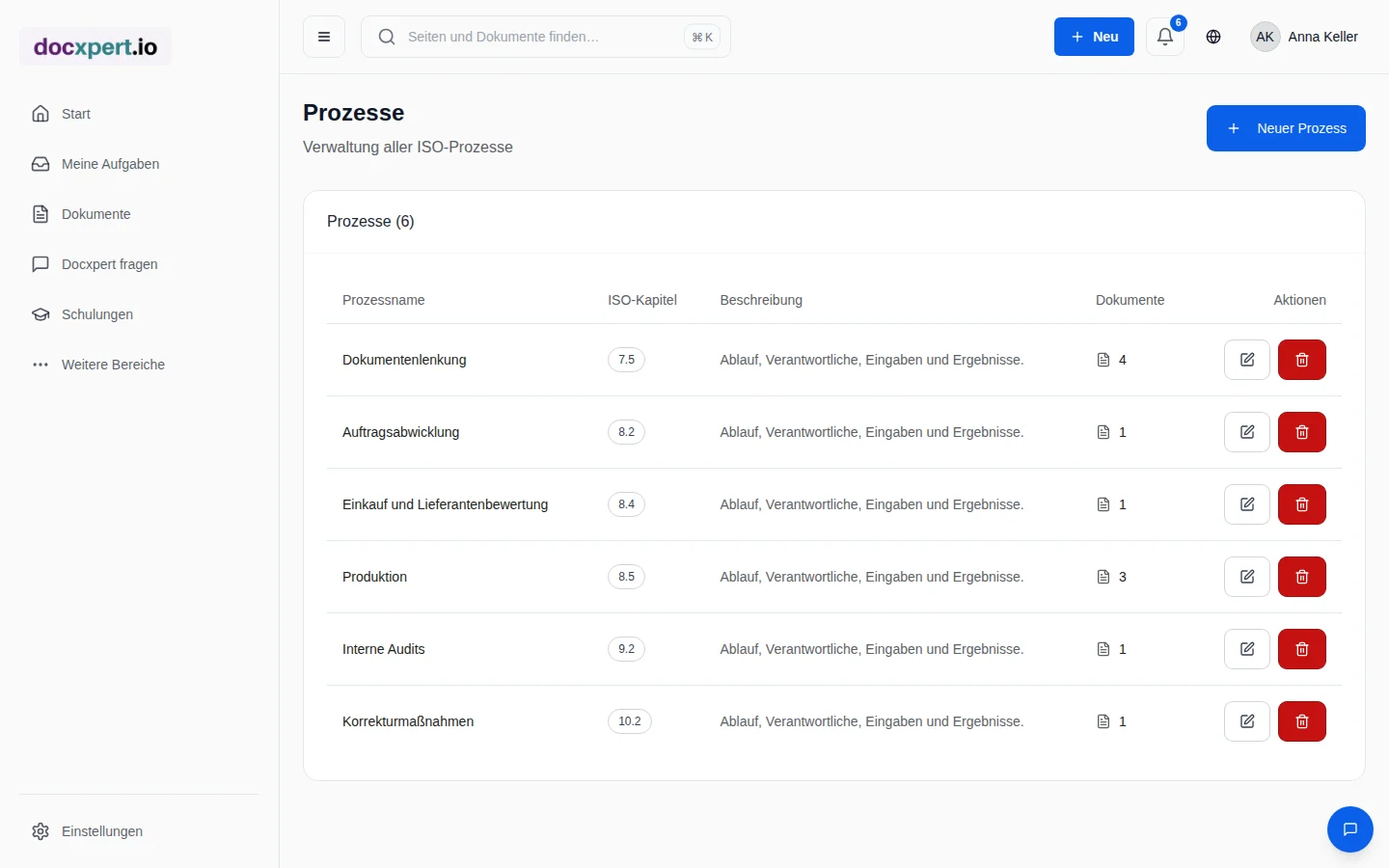Click the 7.5 ISO chapter badge
Image resolution: width=1389 pixels, height=868 pixels.
point(626,360)
